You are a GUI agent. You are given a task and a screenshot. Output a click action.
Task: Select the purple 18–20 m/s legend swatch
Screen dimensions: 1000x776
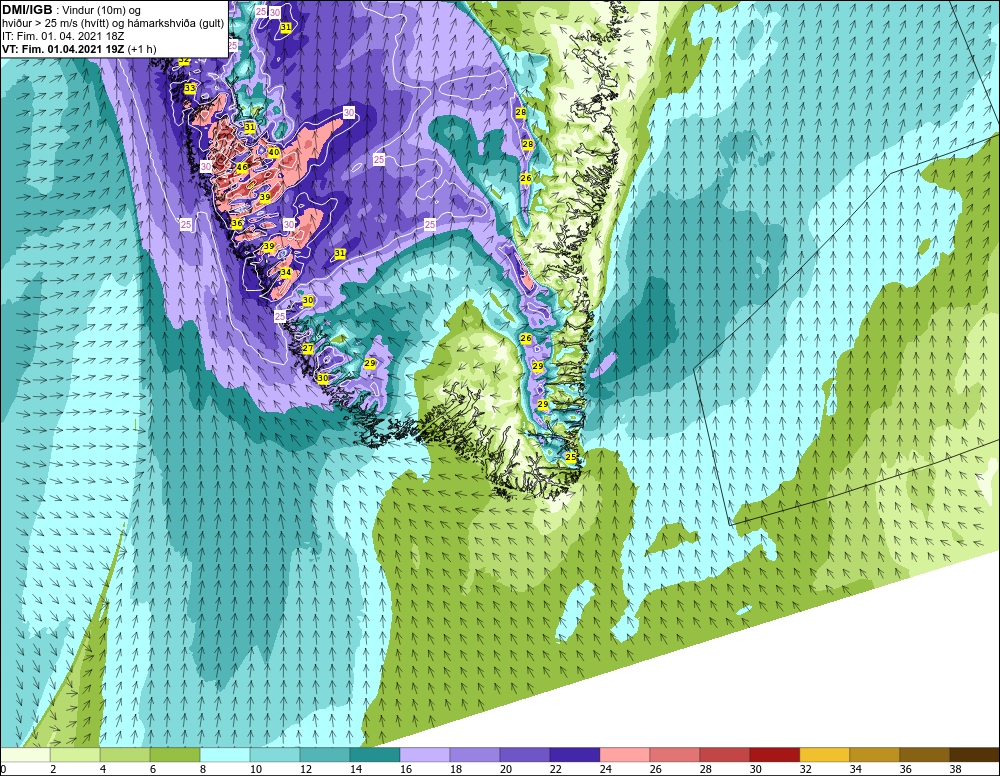pos(474,755)
